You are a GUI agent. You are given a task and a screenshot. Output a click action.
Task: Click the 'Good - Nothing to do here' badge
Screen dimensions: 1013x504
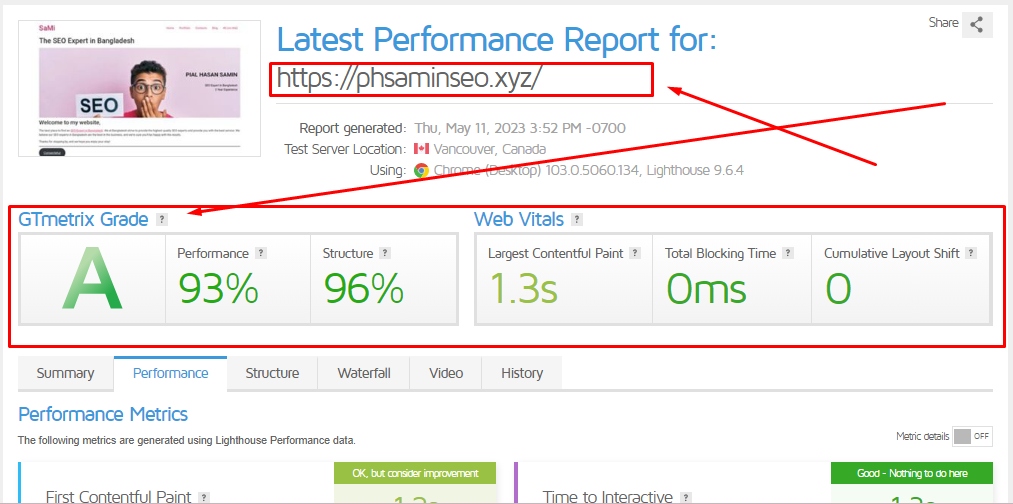tap(912, 473)
